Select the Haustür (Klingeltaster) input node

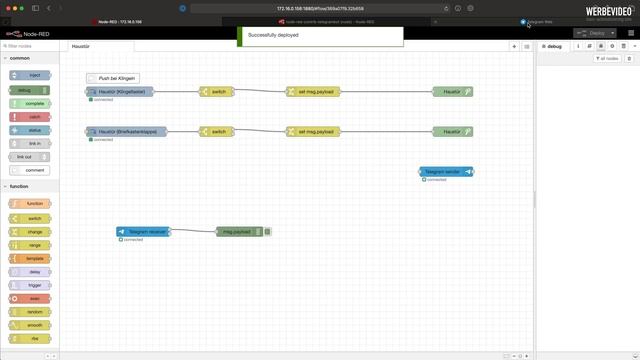click(x=120, y=92)
